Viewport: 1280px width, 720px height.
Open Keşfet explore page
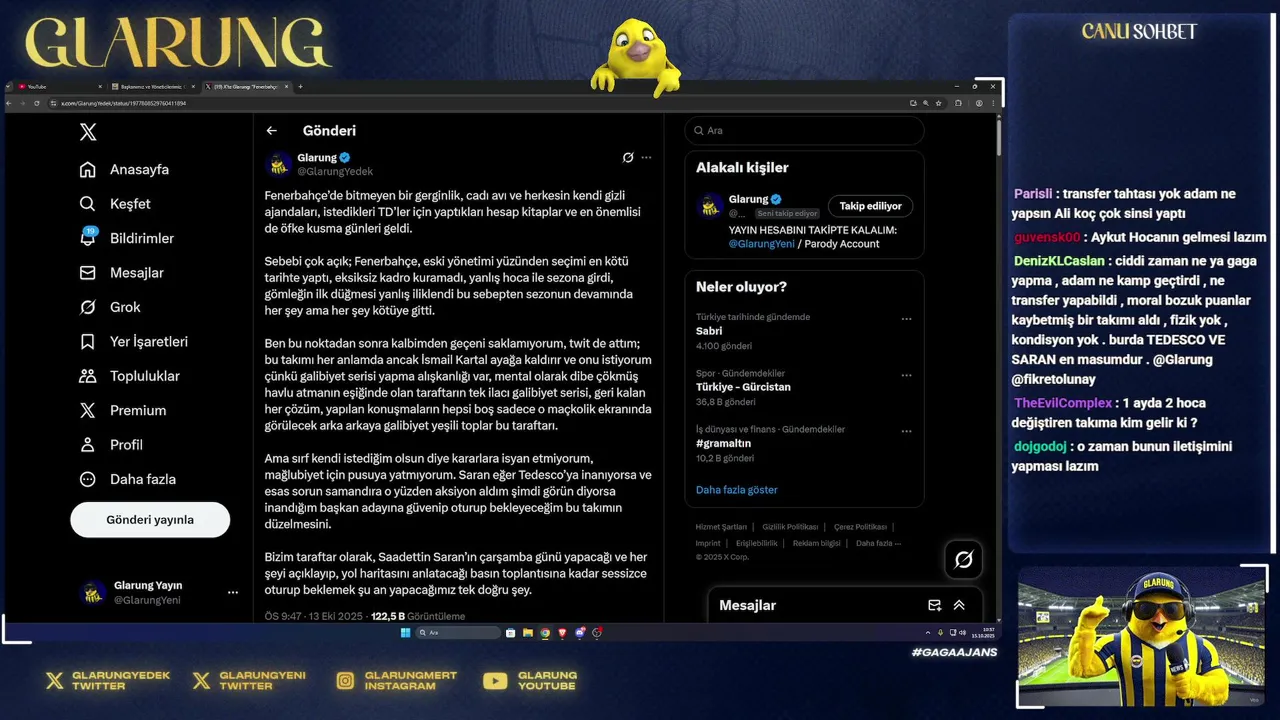[115, 204]
